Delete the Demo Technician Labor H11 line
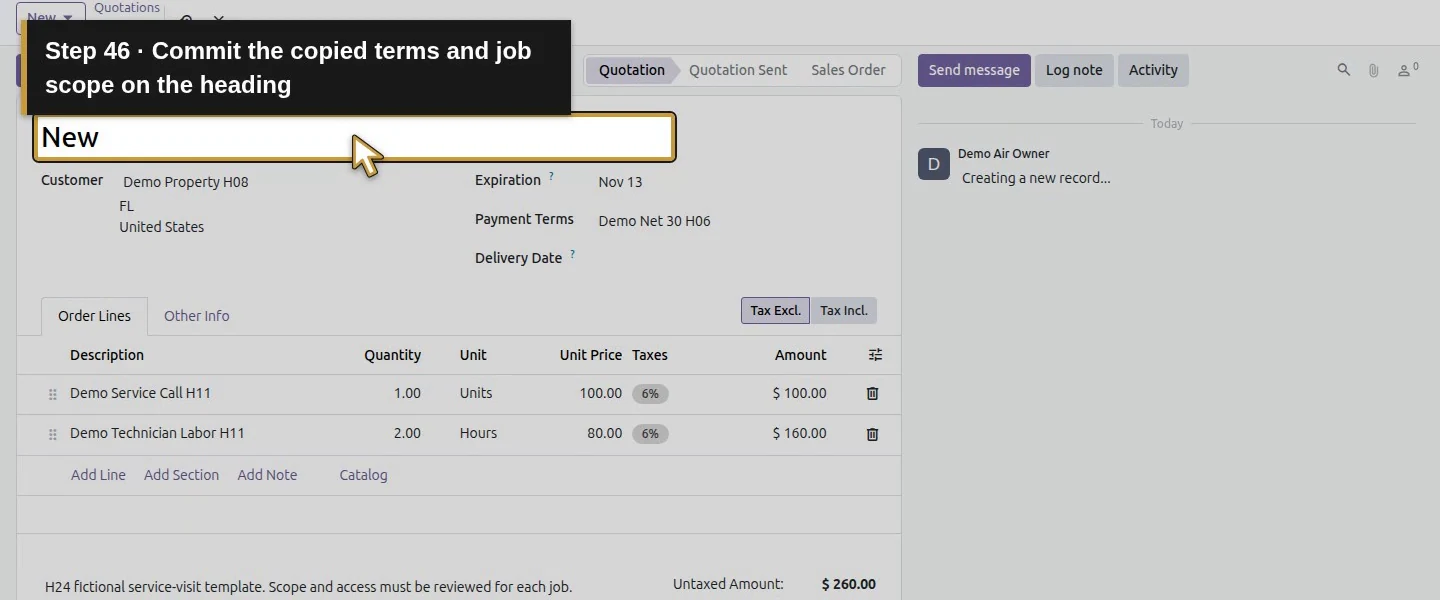This screenshot has width=1440, height=600. coord(872,434)
